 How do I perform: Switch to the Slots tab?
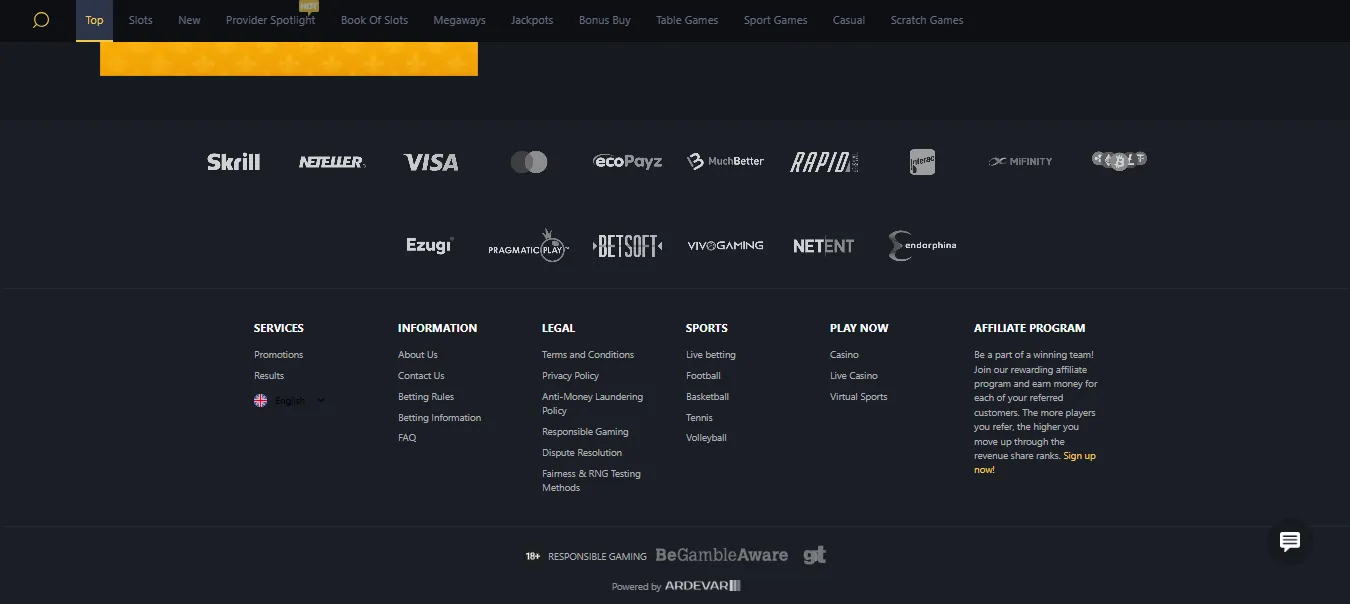click(x=141, y=20)
